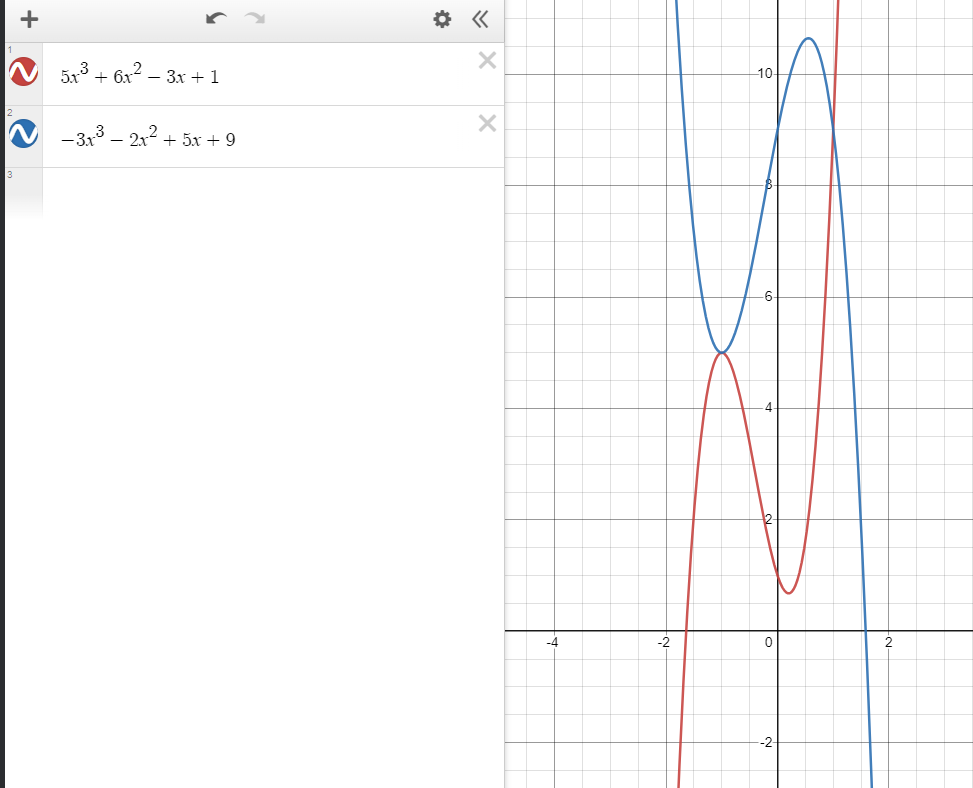
Task: Click the red curve's x-intercept
Action: 686,630
